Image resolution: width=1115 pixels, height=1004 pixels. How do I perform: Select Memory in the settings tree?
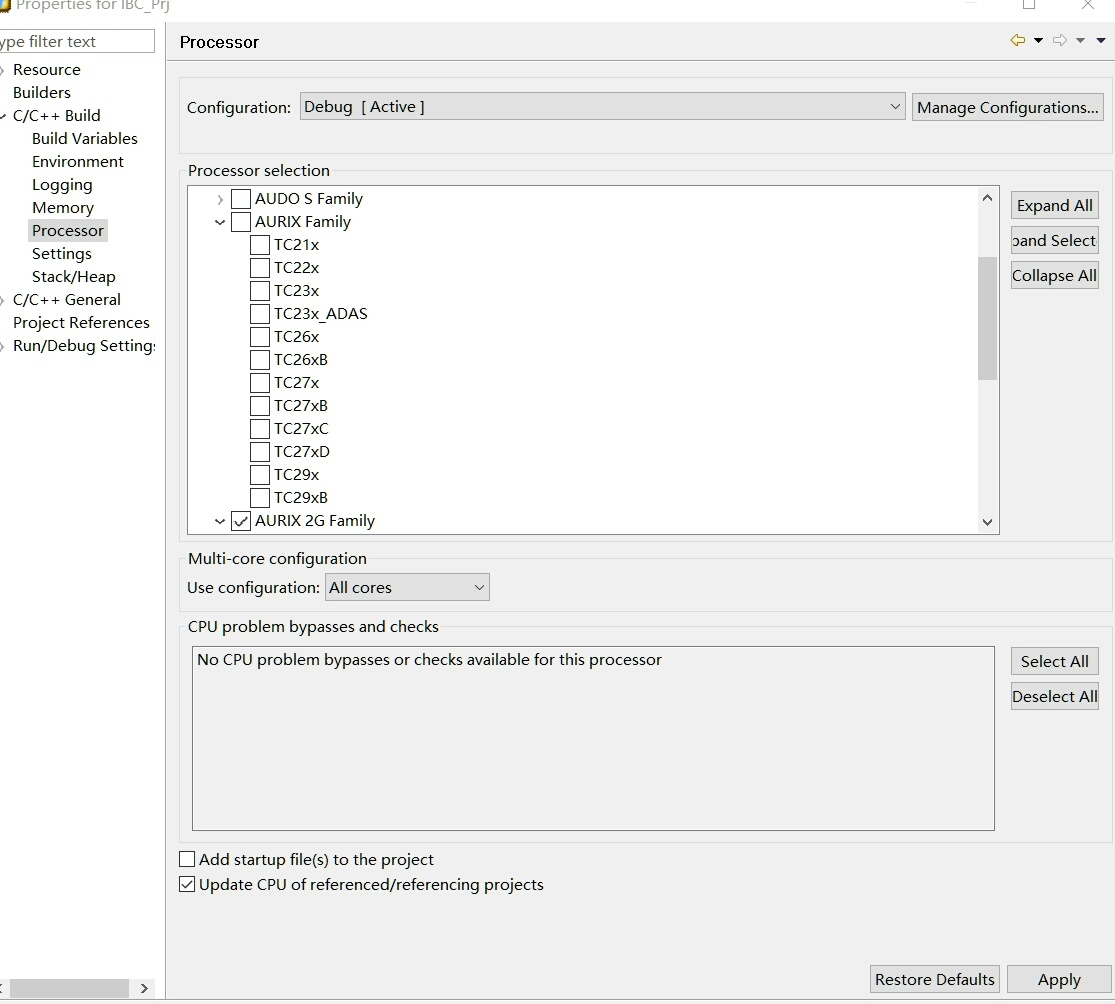pos(63,208)
